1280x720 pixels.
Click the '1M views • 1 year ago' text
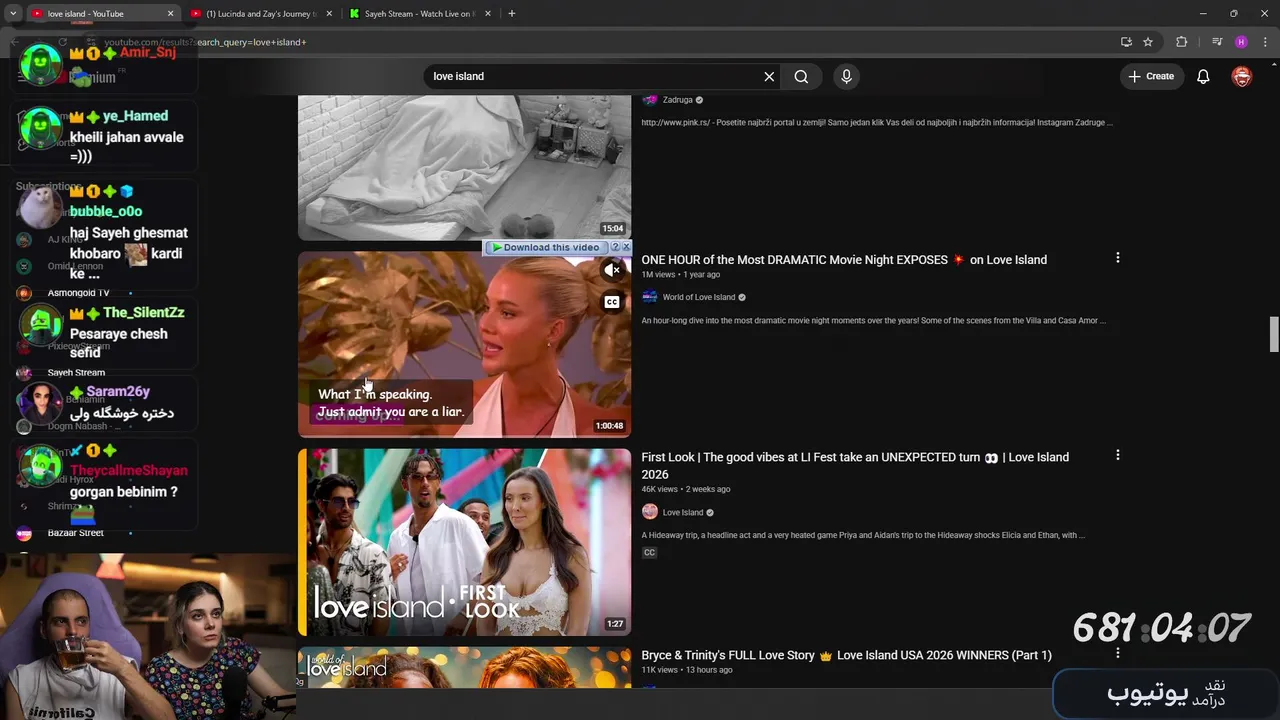(681, 274)
